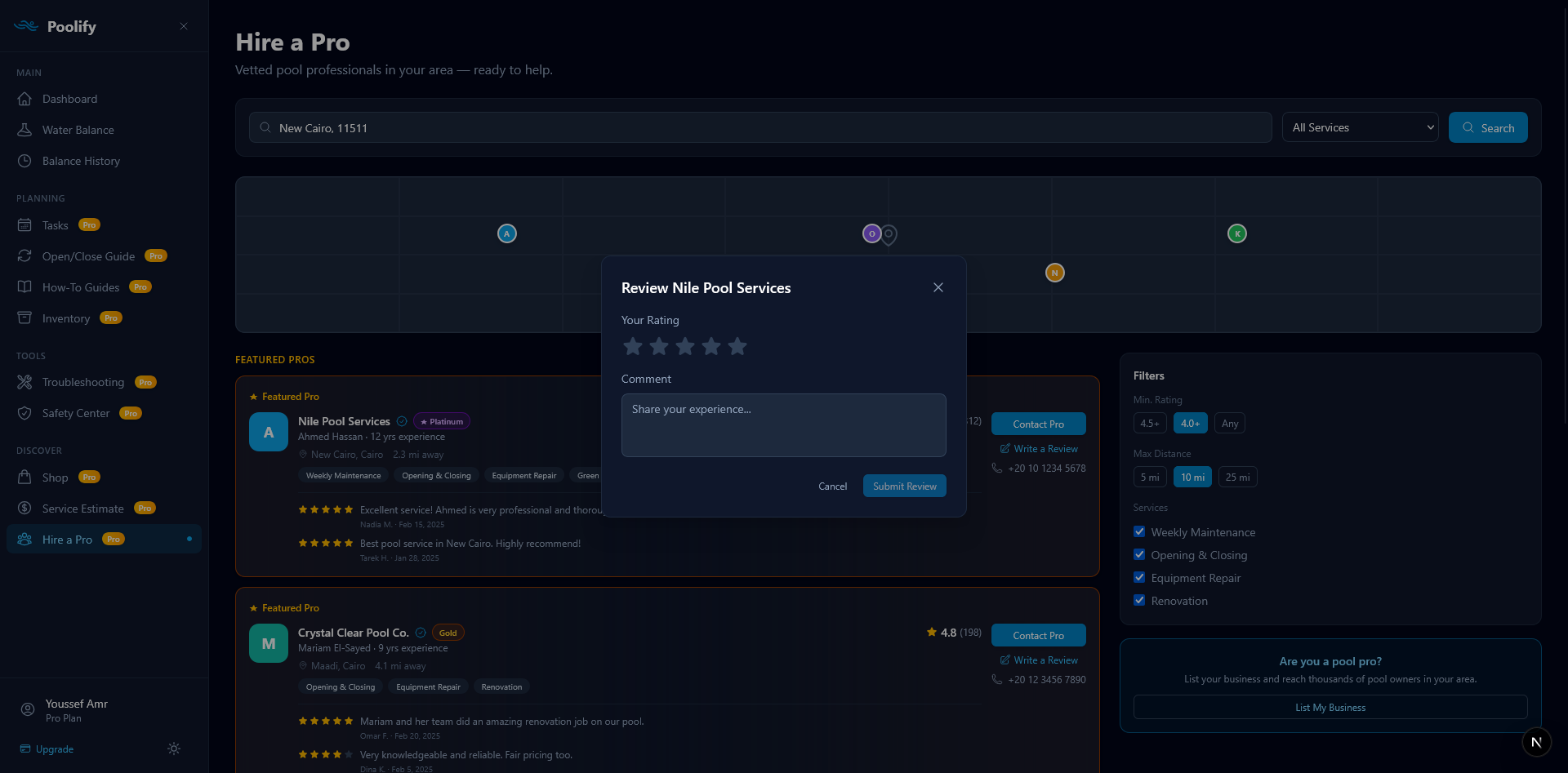This screenshot has width=1568, height=773.
Task: Click the Youssef Amr profile avatar icon
Action: coord(28,709)
